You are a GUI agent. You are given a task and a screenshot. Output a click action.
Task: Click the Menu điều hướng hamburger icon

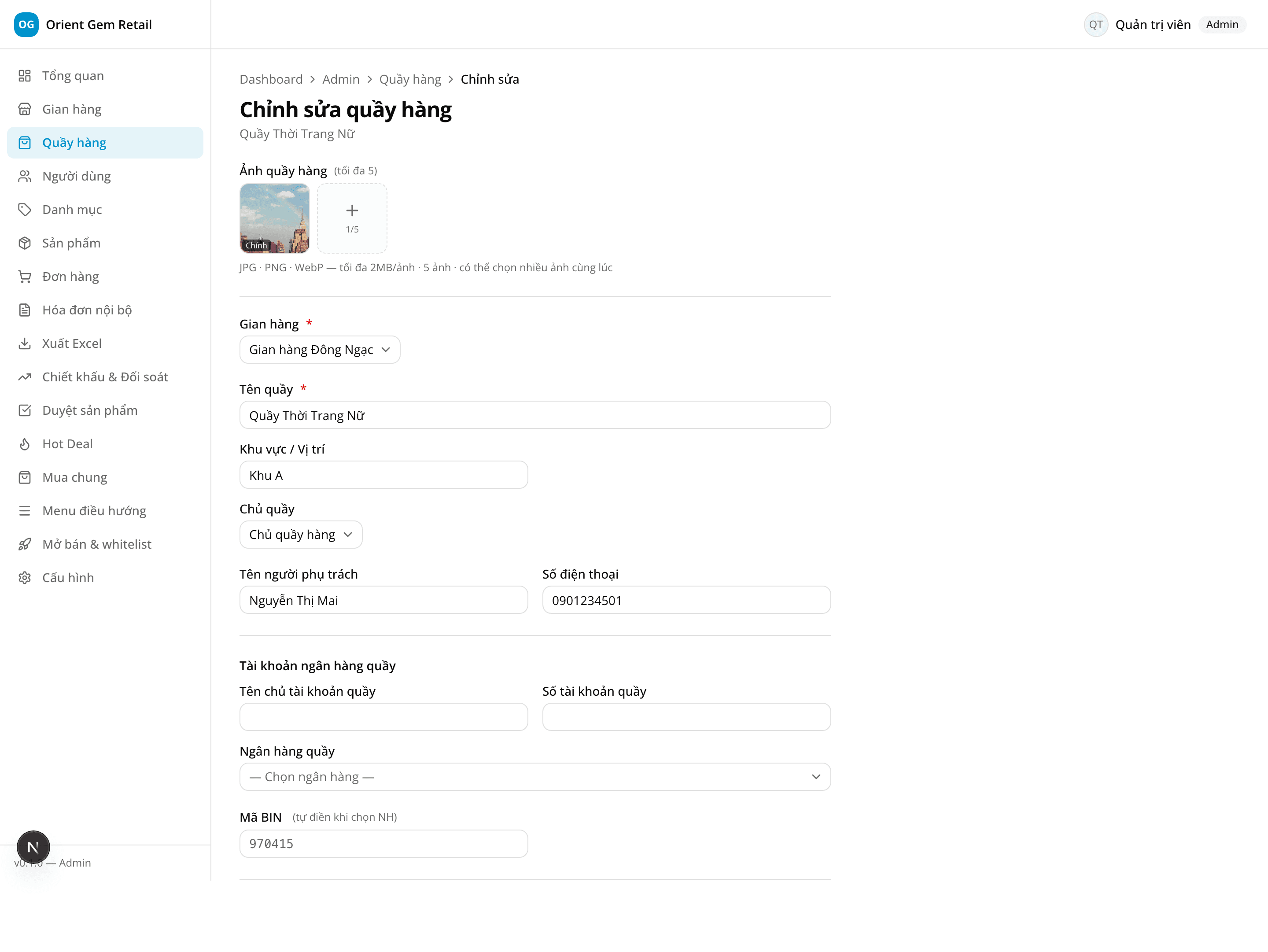(x=24, y=510)
